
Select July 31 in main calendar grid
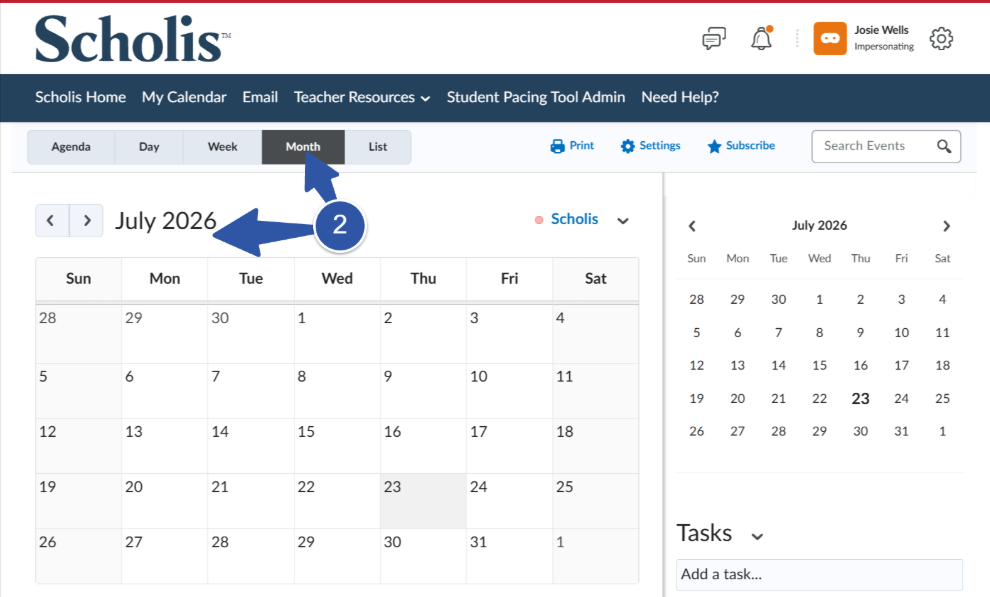(510, 556)
